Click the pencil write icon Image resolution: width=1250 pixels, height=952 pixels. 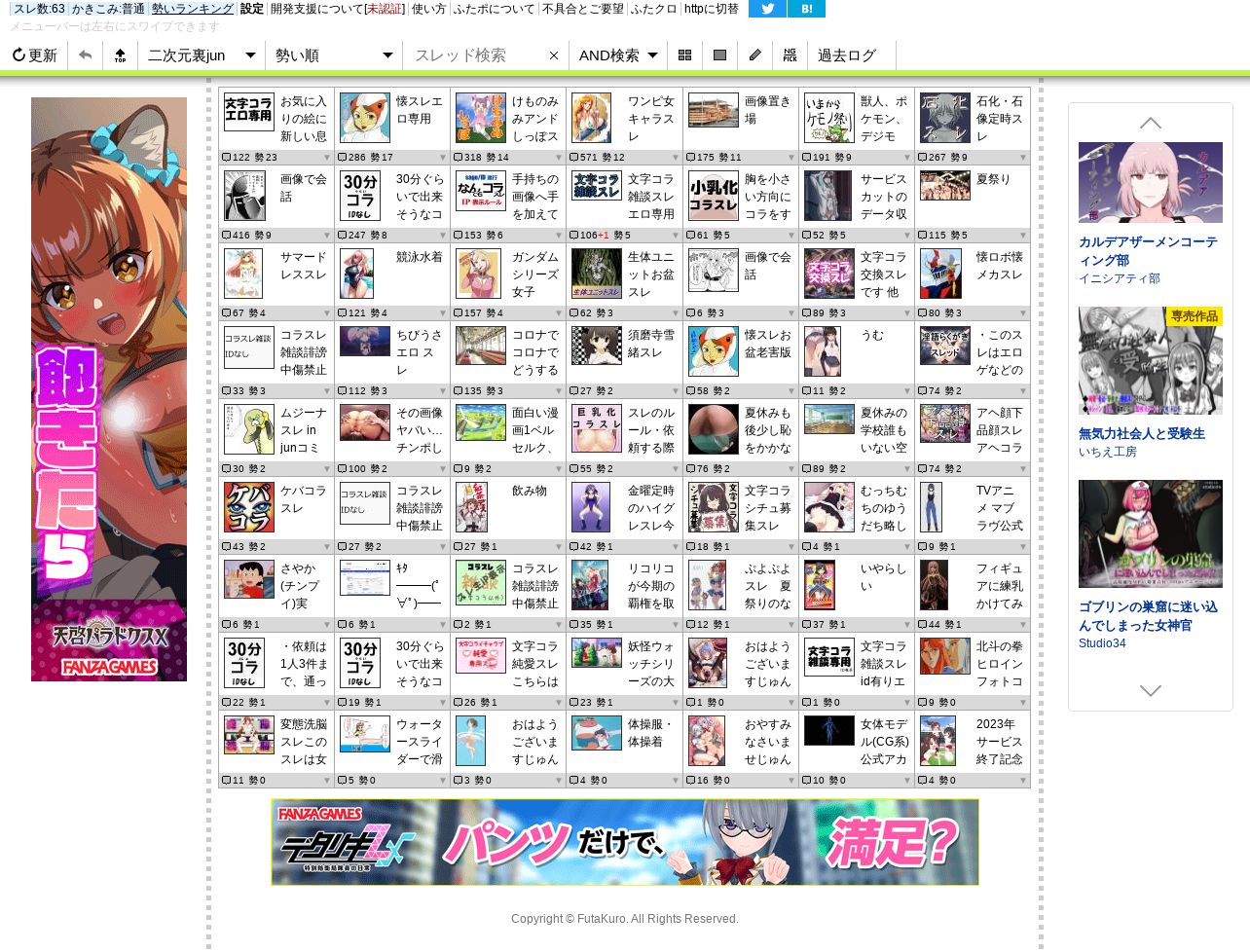(754, 55)
